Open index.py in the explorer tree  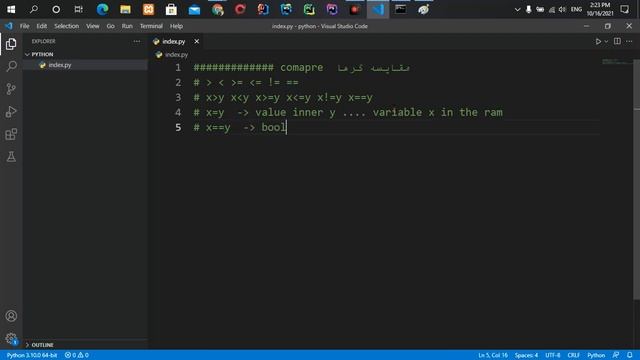60,65
